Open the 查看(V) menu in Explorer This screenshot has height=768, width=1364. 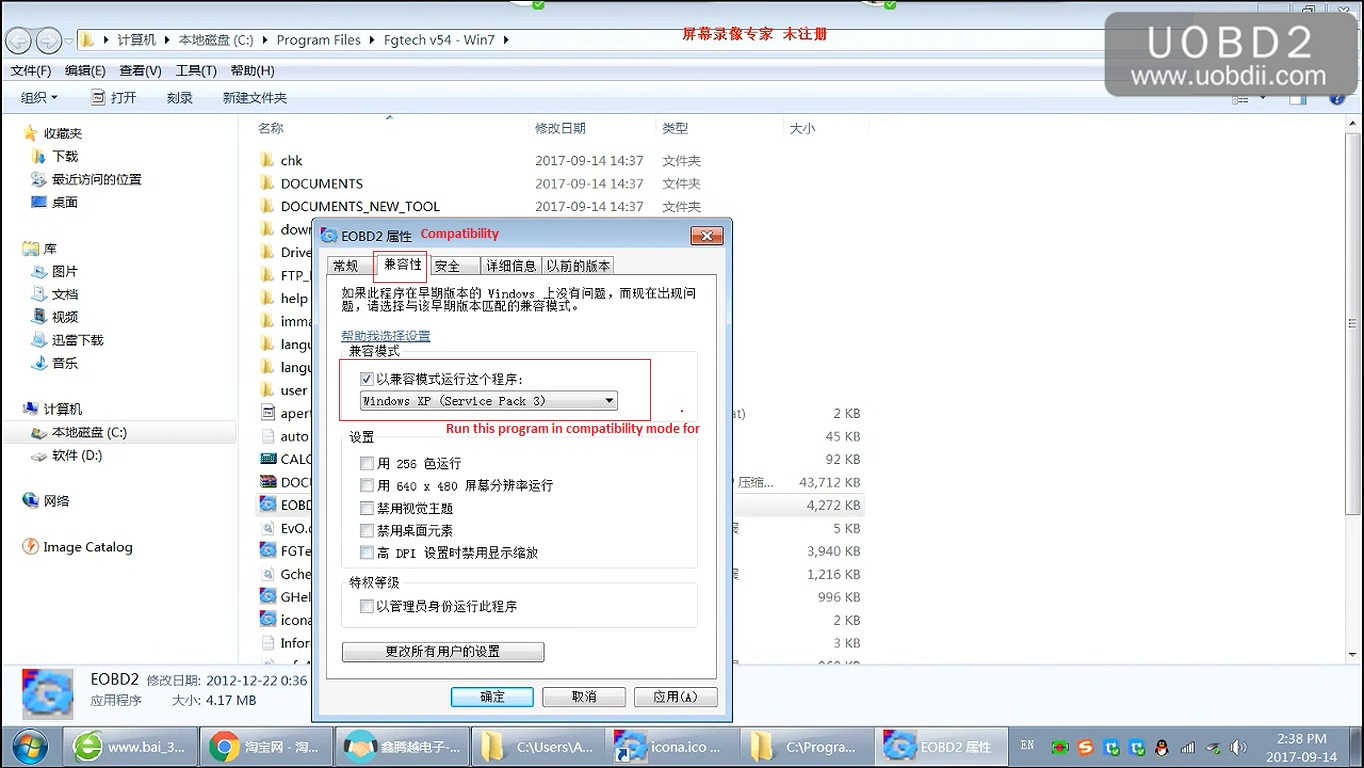[140, 71]
